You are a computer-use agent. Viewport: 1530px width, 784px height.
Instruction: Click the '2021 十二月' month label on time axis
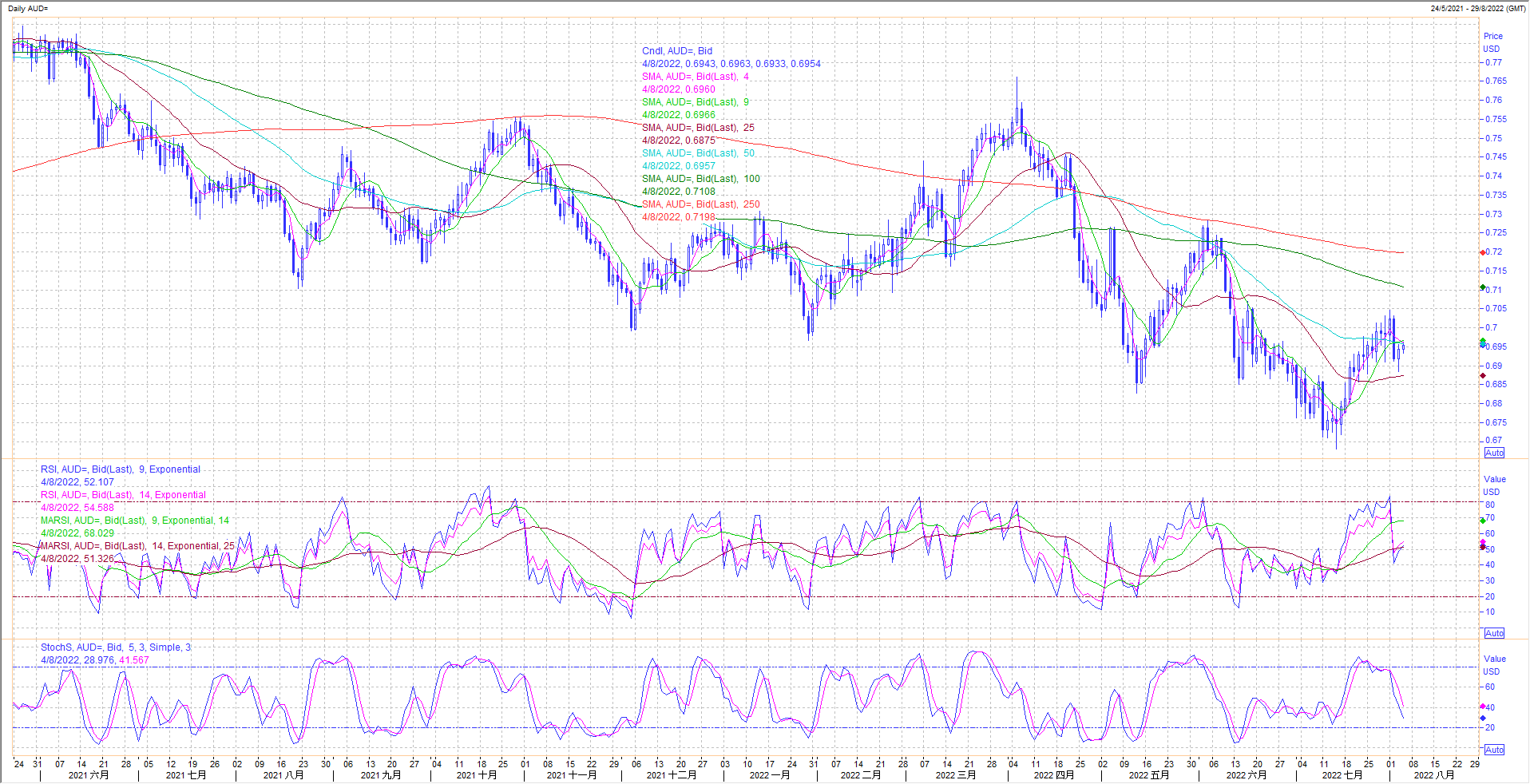pyautogui.click(x=672, y=775)
